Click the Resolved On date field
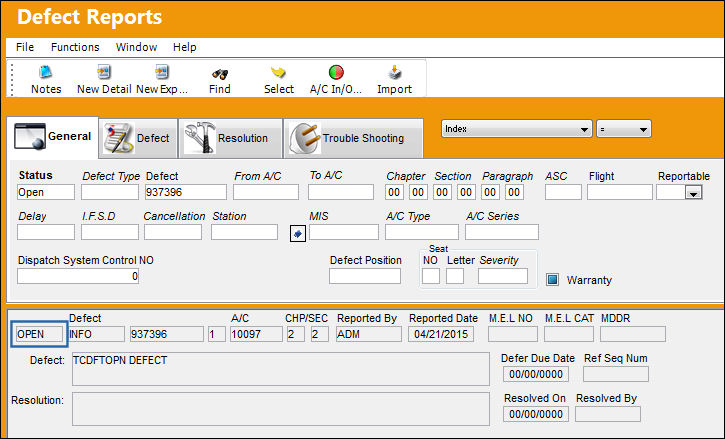 (x=536, y=414)
